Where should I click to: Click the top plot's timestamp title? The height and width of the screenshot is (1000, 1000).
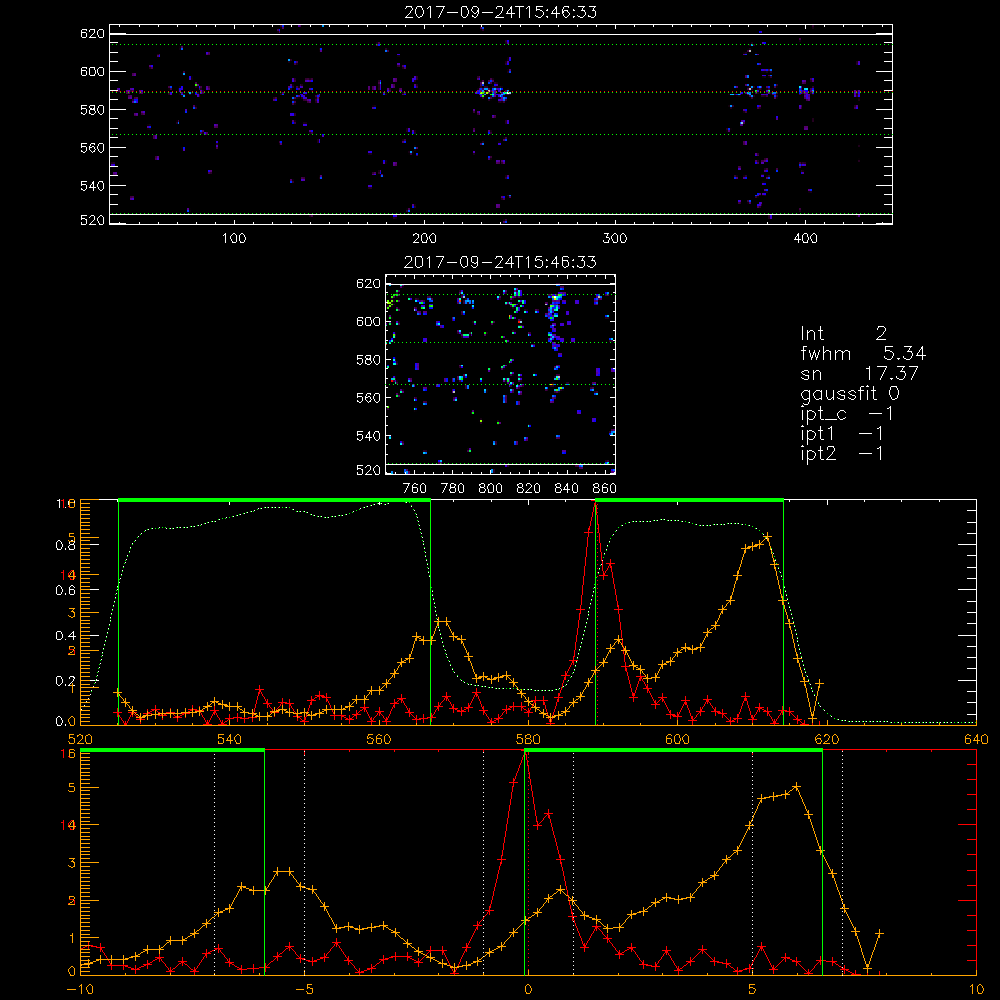(501, 12)
